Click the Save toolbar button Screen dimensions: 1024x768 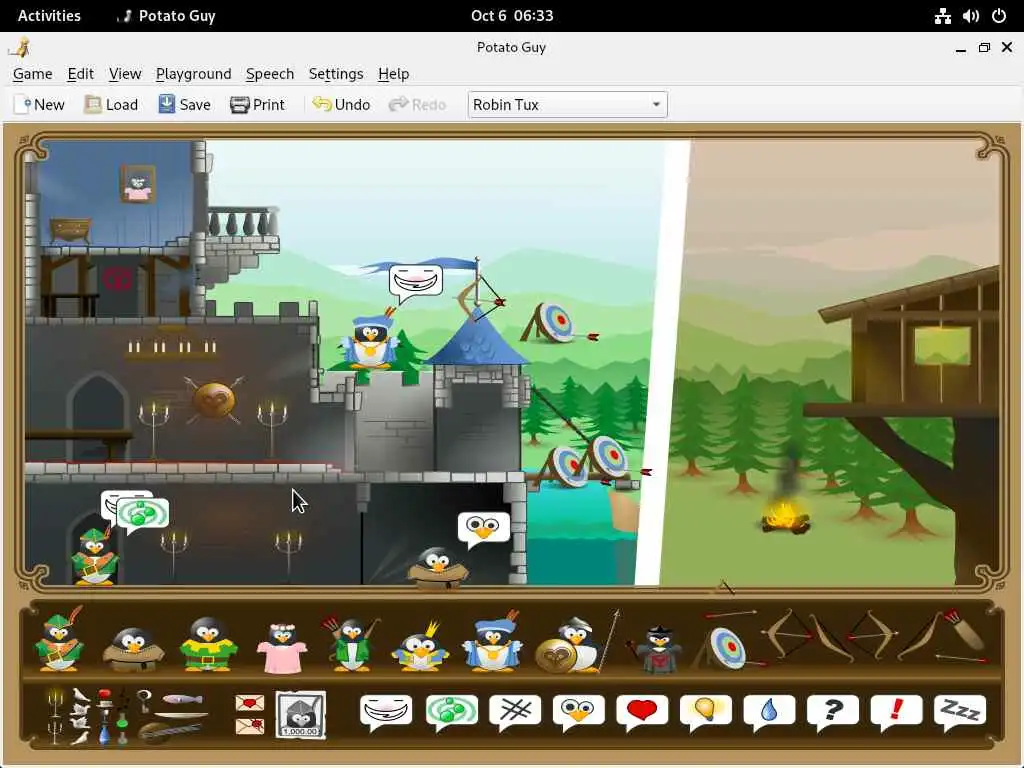[x=185, y=104]
